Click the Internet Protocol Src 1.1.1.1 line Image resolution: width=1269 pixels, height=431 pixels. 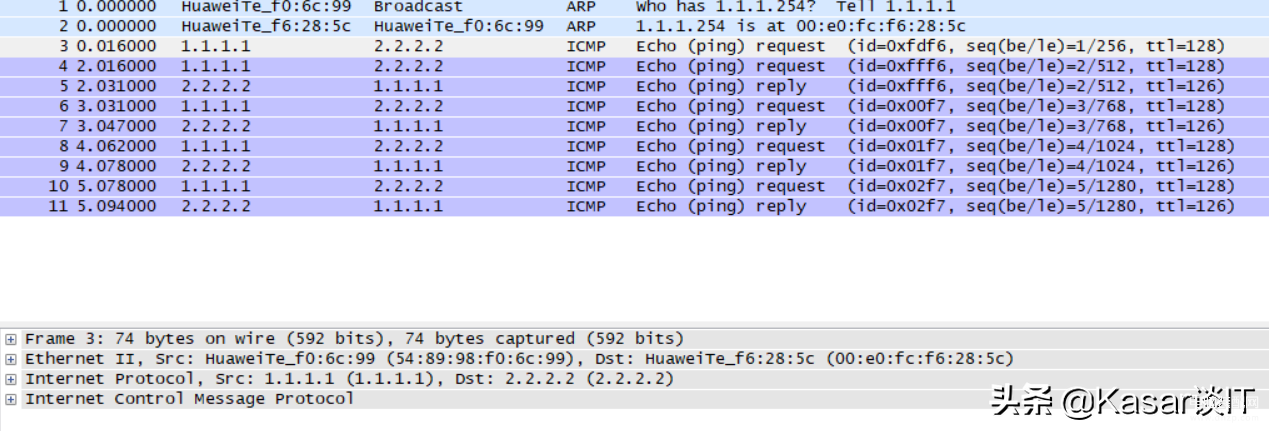click(x=349, y=379)
